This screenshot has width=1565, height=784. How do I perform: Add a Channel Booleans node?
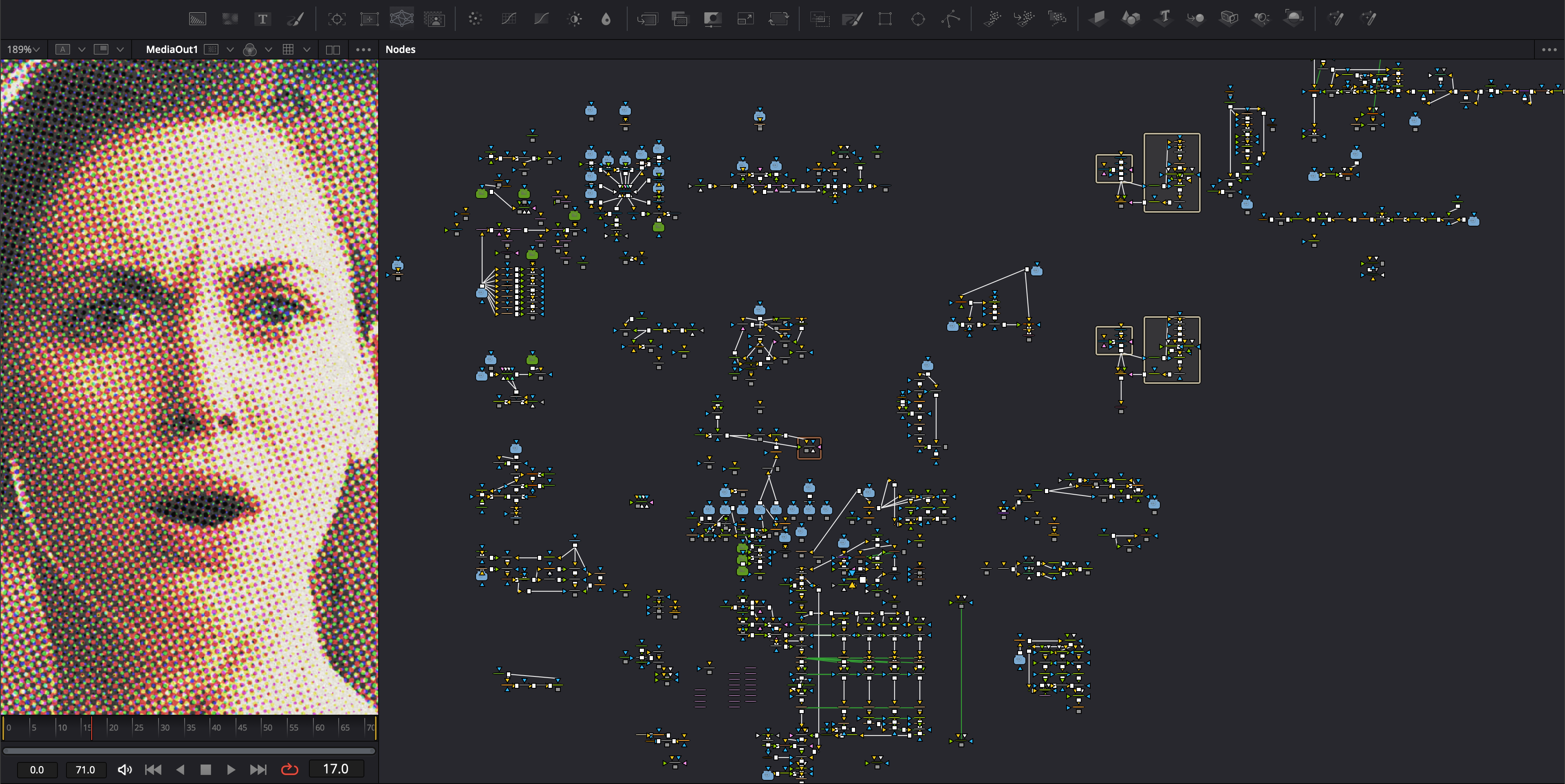pyautogui.click(x=680, y=19)
